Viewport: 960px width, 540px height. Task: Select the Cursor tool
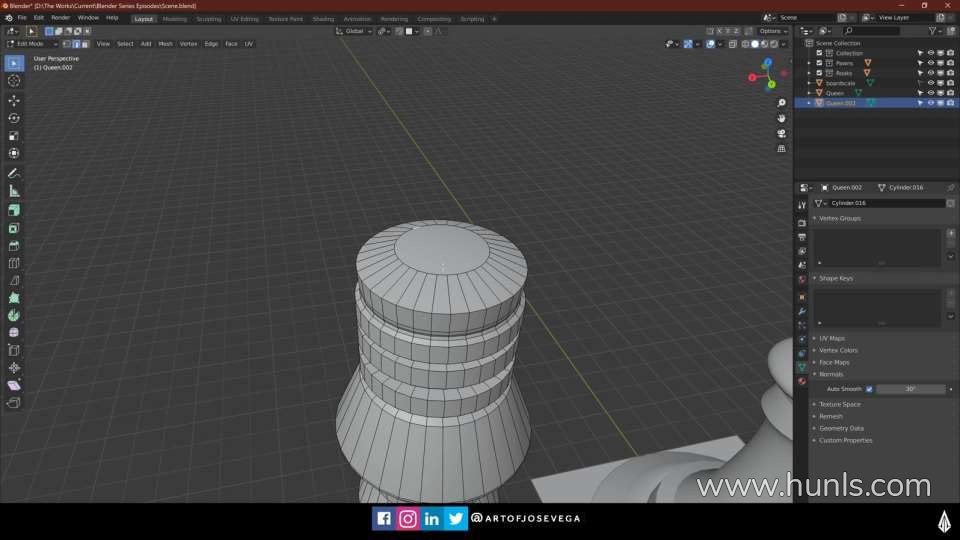14,81
